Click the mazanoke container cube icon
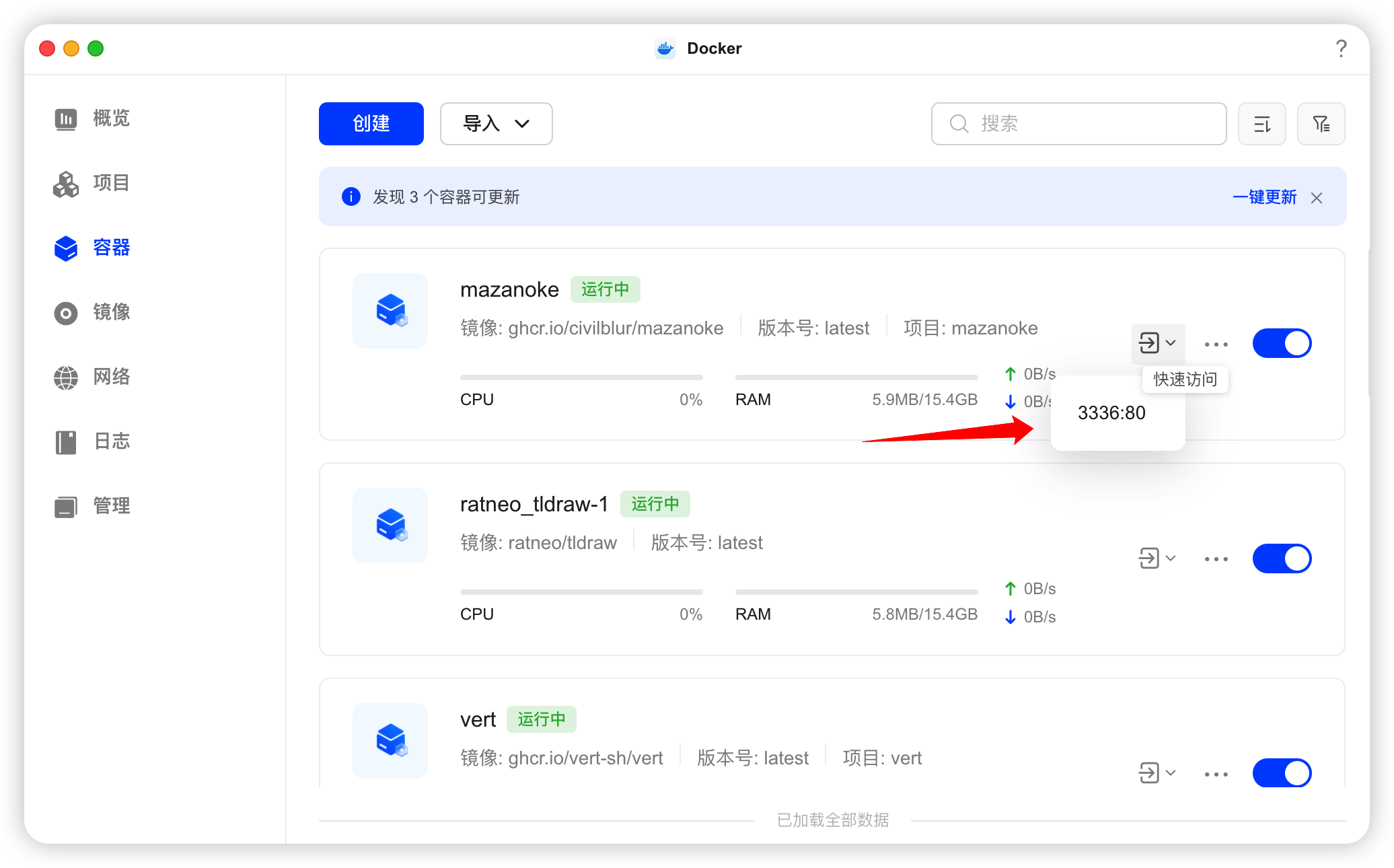Screen dimensions: 1394x868 (390, 311)
